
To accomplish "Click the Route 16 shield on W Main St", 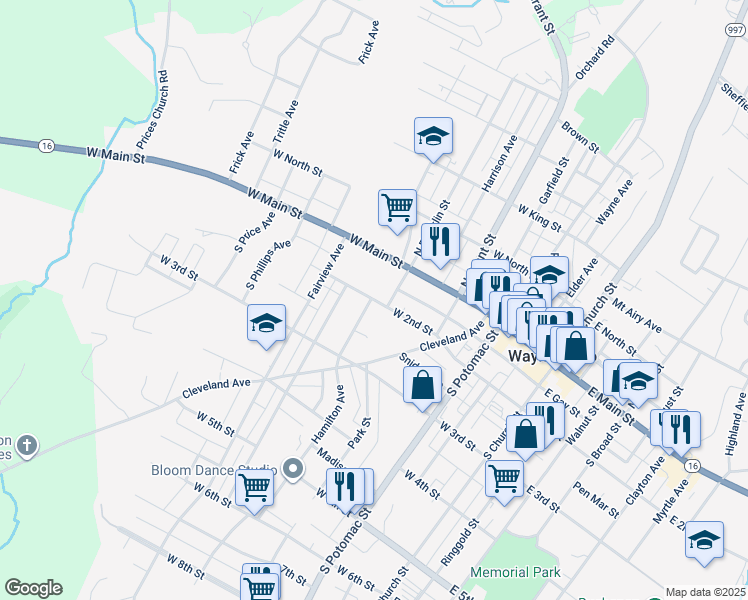I will 46,146.
